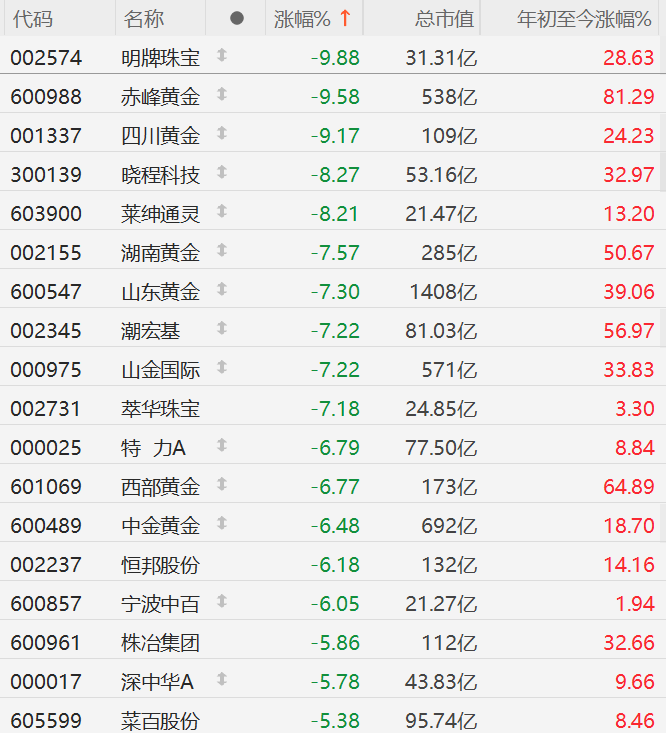Click the 年初至今涨幅% column header
The width and height of the screenshot is (666, 733).
[584, 19]
